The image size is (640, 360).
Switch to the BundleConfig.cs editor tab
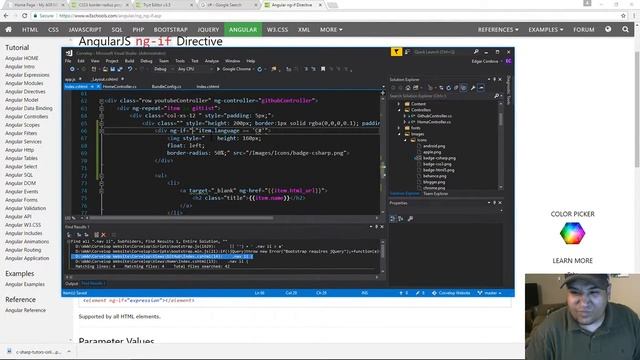pyautogui.click(x=166, y=87)
